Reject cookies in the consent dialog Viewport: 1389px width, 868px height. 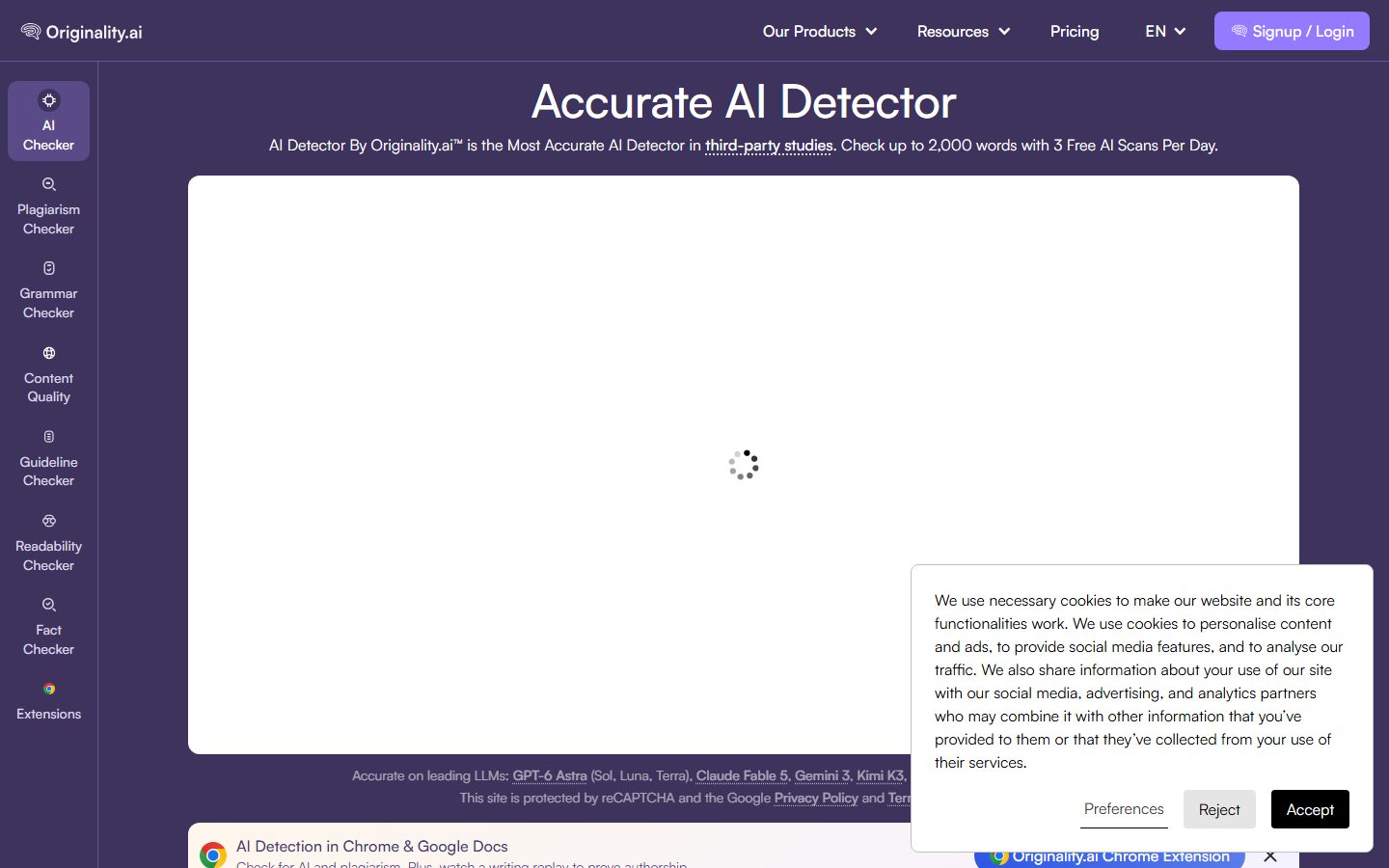[1219, 809]
